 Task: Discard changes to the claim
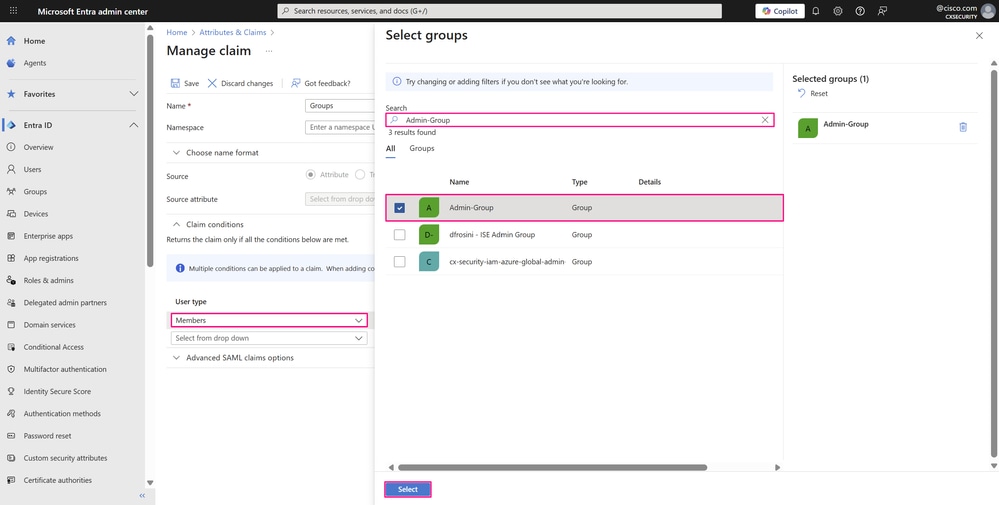click(240, 83)
